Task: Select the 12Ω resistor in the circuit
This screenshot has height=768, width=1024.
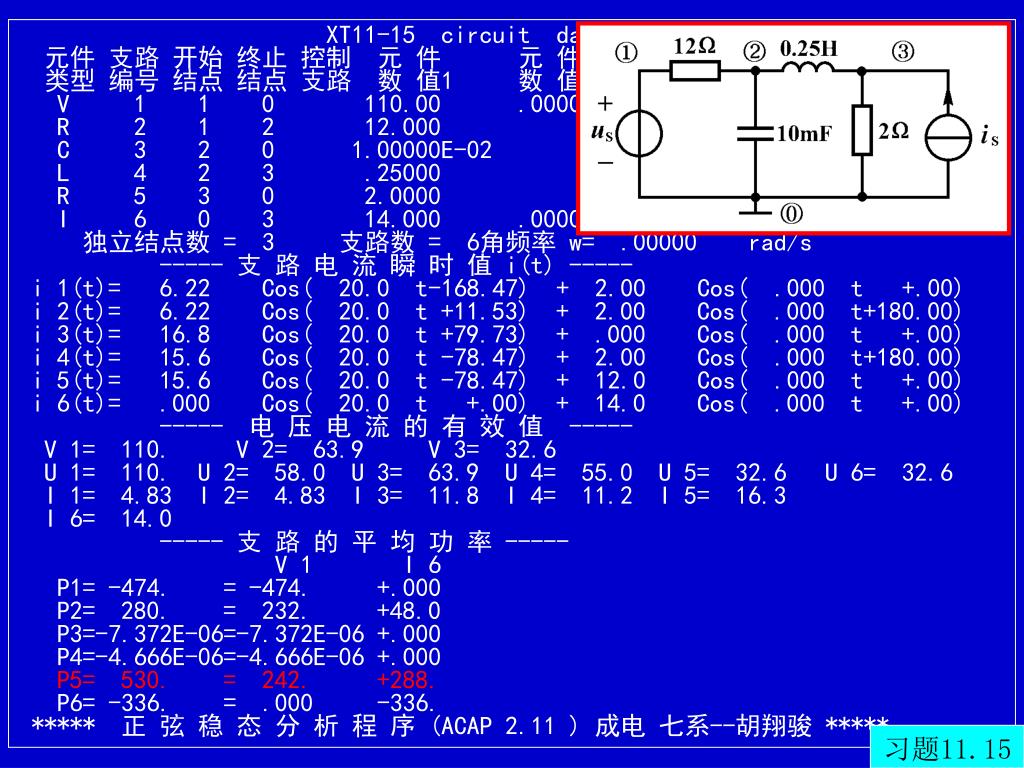Action: 694,70
